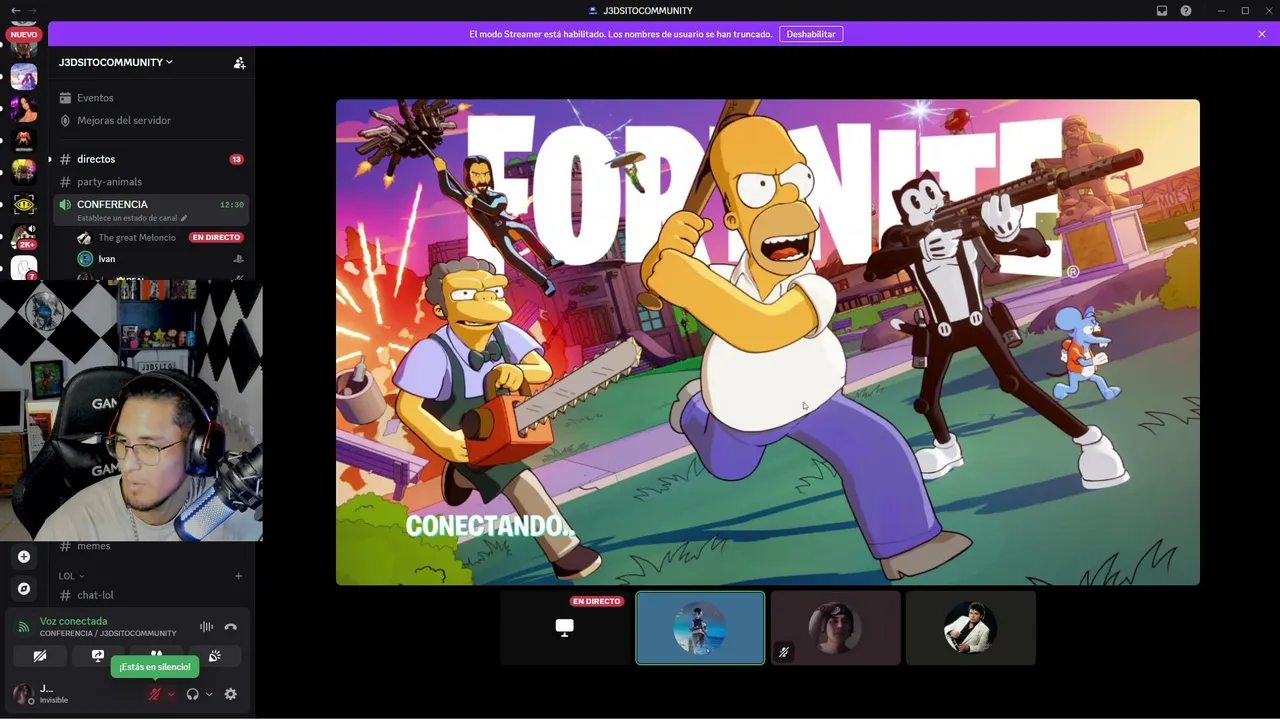Screen dimensions: 1280x720
Task: Open the chat-lol text channel
Action: pyautogui.click(x=150, y=595)
